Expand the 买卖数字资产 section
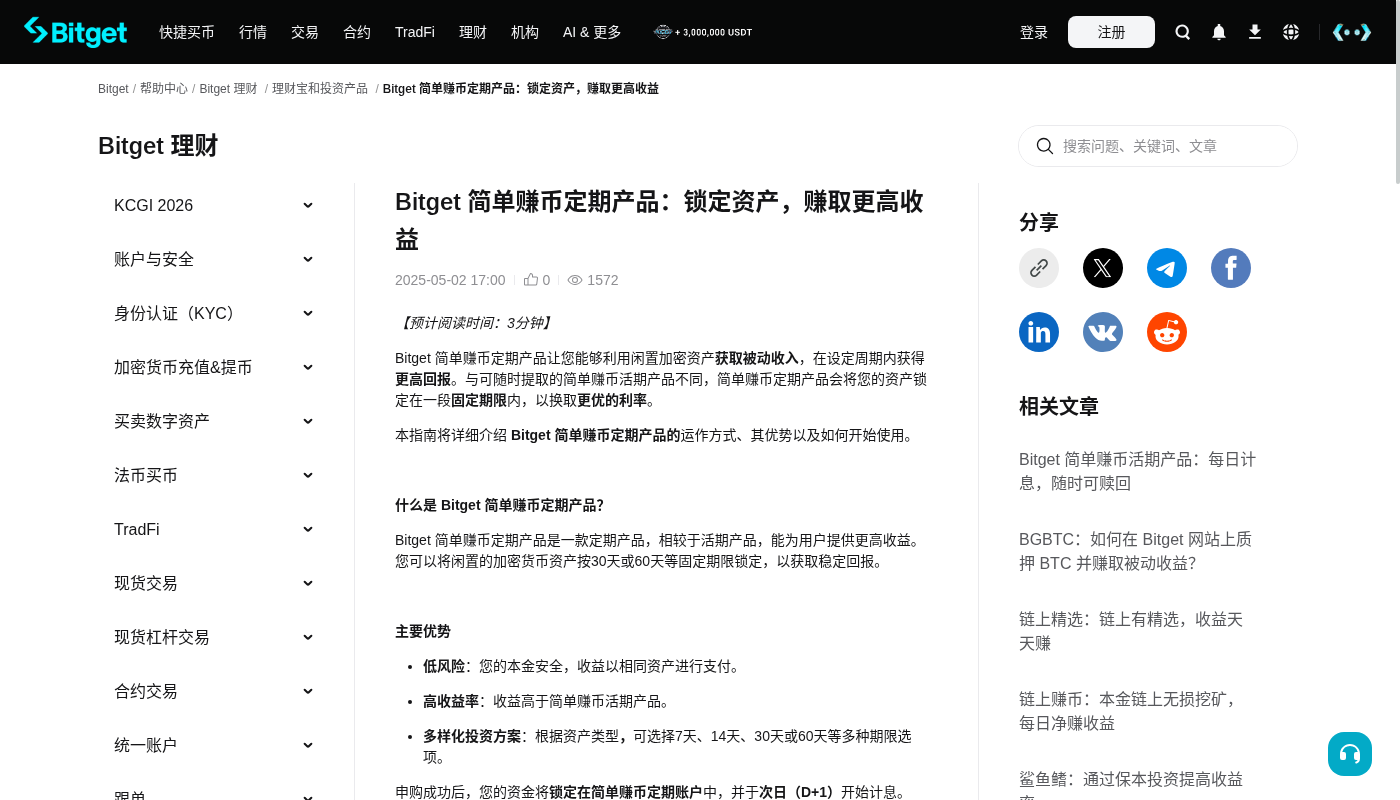This screenshot has width=1400, height=800. click(x=214, y=421)
